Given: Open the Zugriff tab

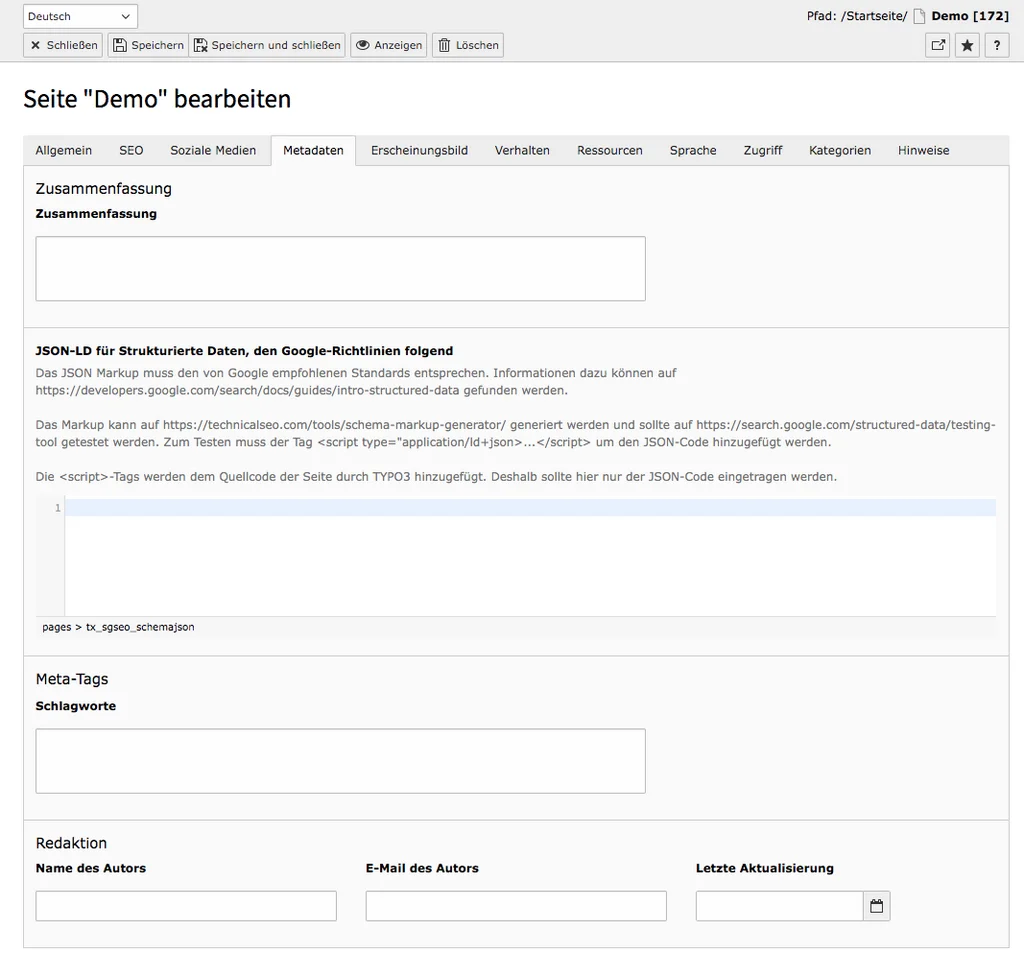Looking at the screenshot, I should 762,150.
